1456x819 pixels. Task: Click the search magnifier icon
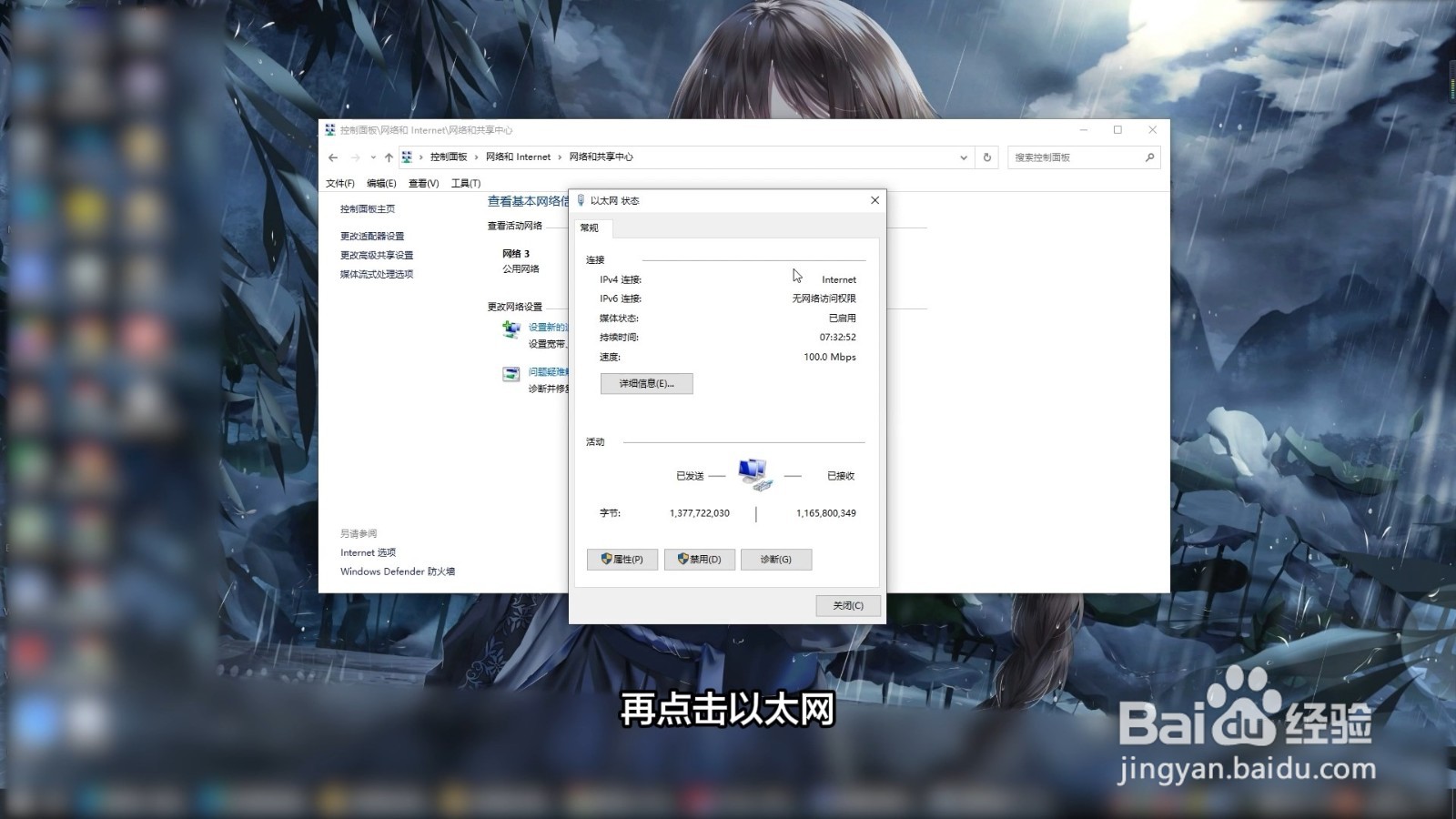1149,157
